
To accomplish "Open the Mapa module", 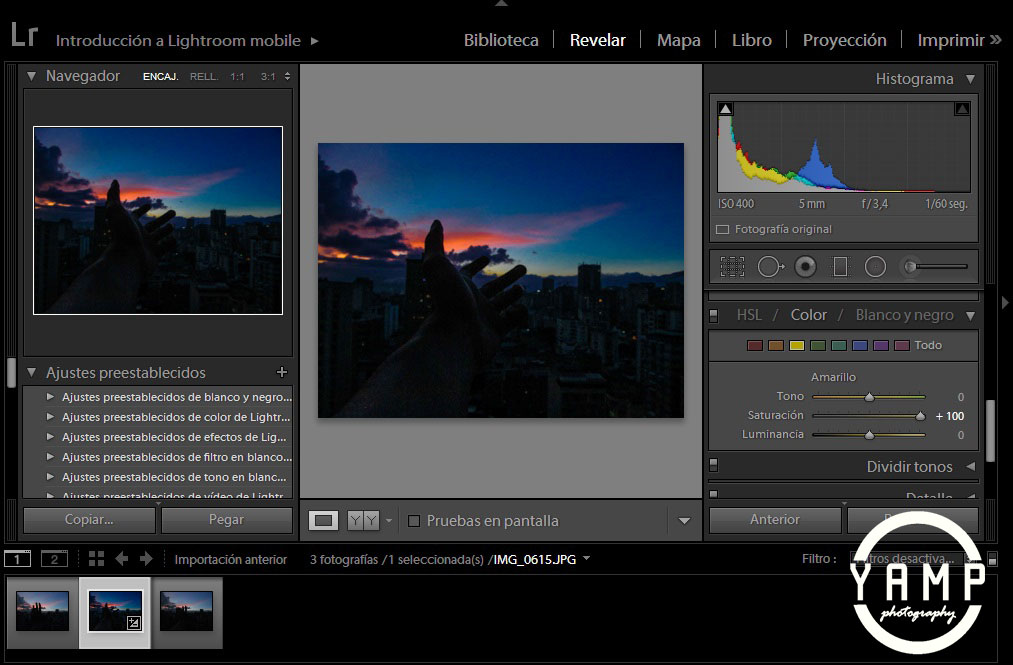I will 678,40.
